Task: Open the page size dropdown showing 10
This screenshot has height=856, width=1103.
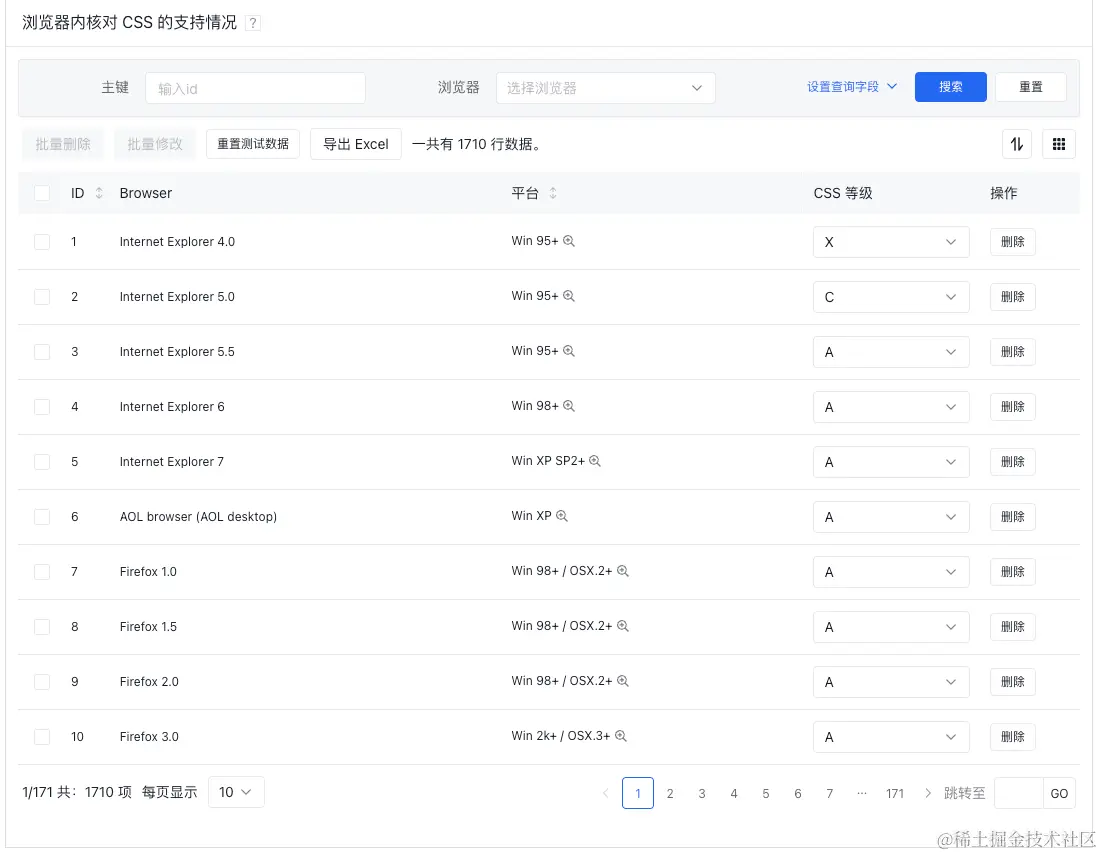Action: point(236,792)
